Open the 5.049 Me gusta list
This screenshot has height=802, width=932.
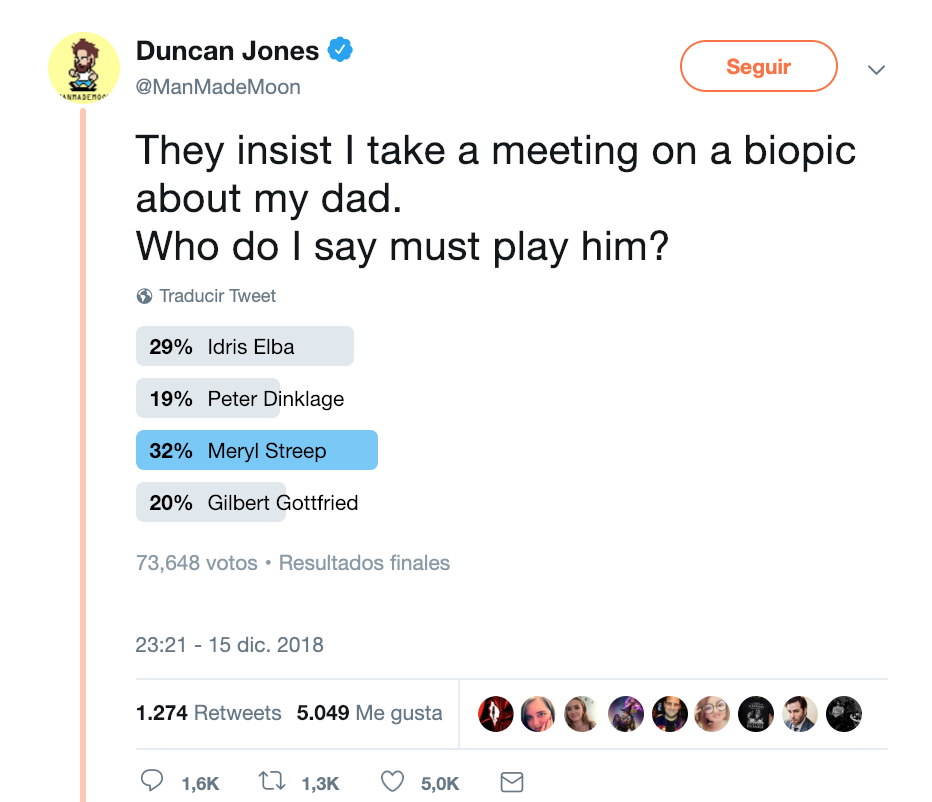pos(369,712)
